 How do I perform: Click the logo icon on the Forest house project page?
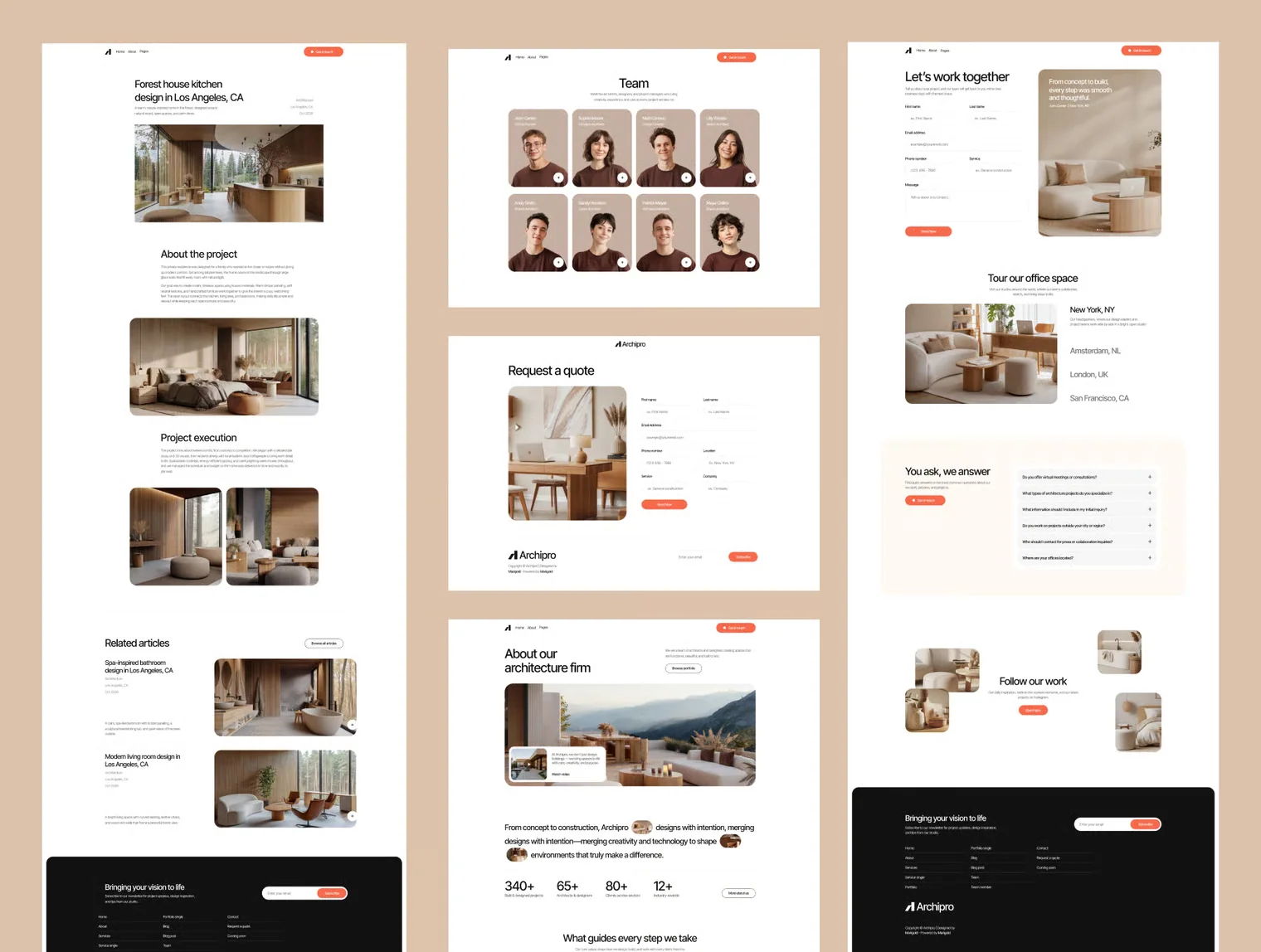pos(108,51)
